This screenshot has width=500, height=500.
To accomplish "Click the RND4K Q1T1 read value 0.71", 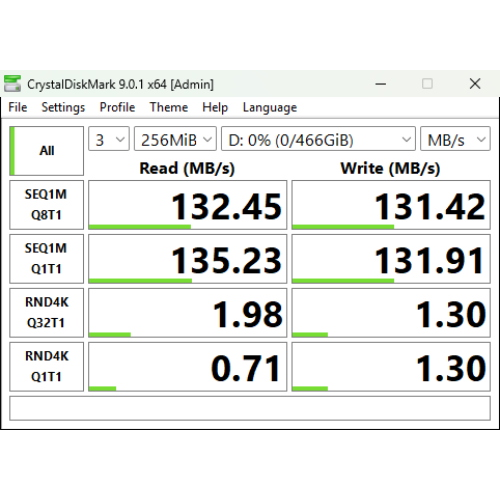I will (188, 367).
